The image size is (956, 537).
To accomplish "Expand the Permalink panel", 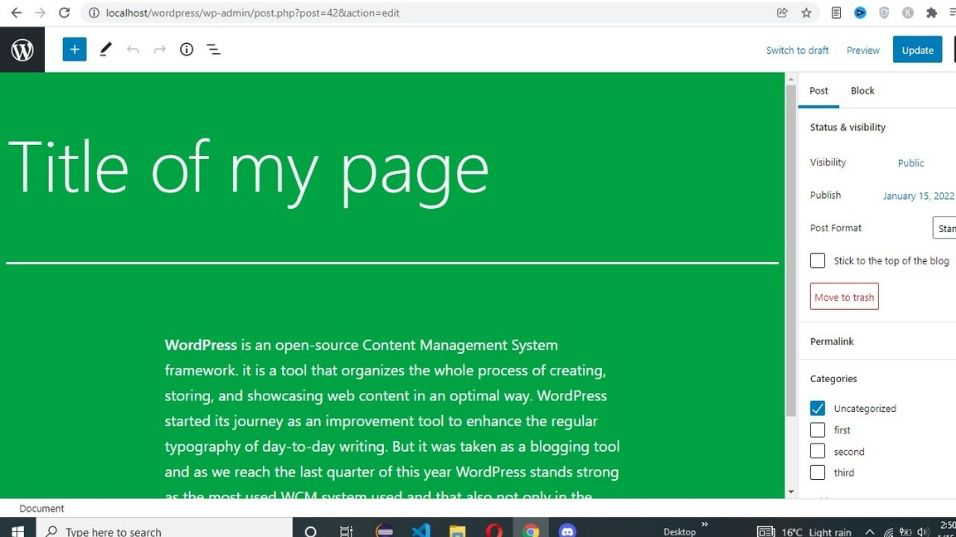I will point(832,341).
